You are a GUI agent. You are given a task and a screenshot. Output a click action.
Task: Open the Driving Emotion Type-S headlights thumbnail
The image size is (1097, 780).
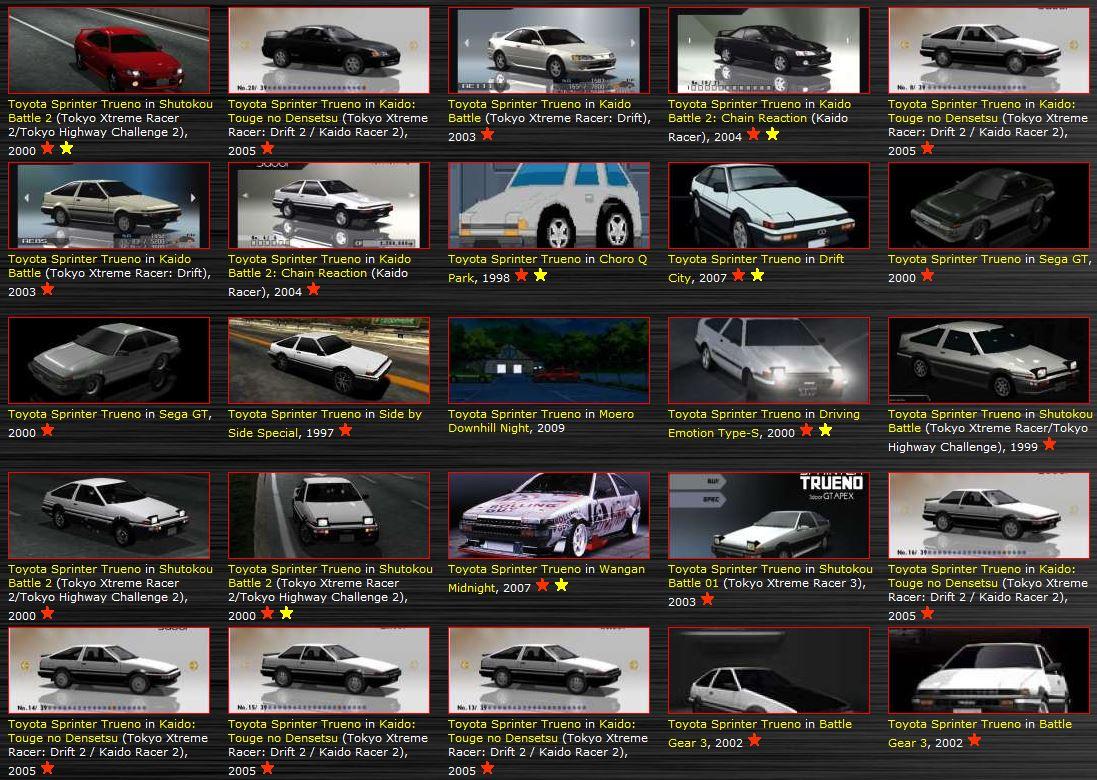[x=769, y=361]
